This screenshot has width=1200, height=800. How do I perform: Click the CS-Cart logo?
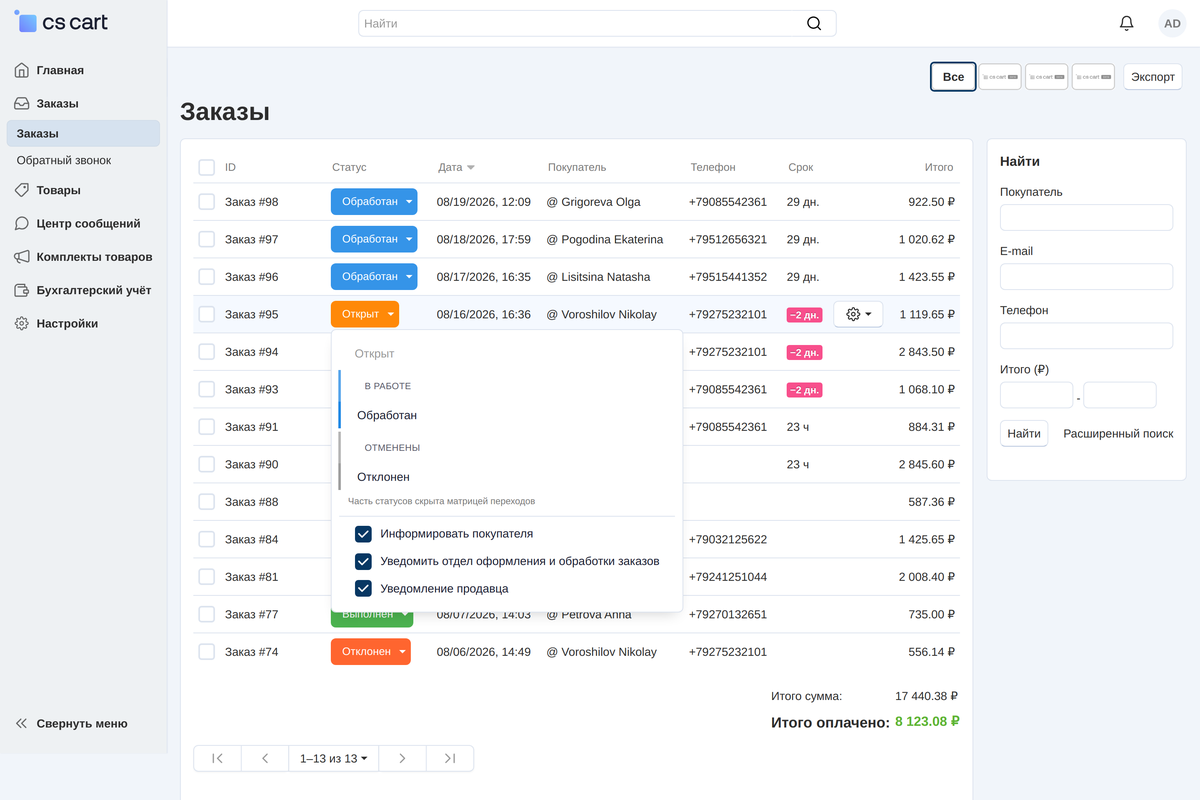click(61, 22)
